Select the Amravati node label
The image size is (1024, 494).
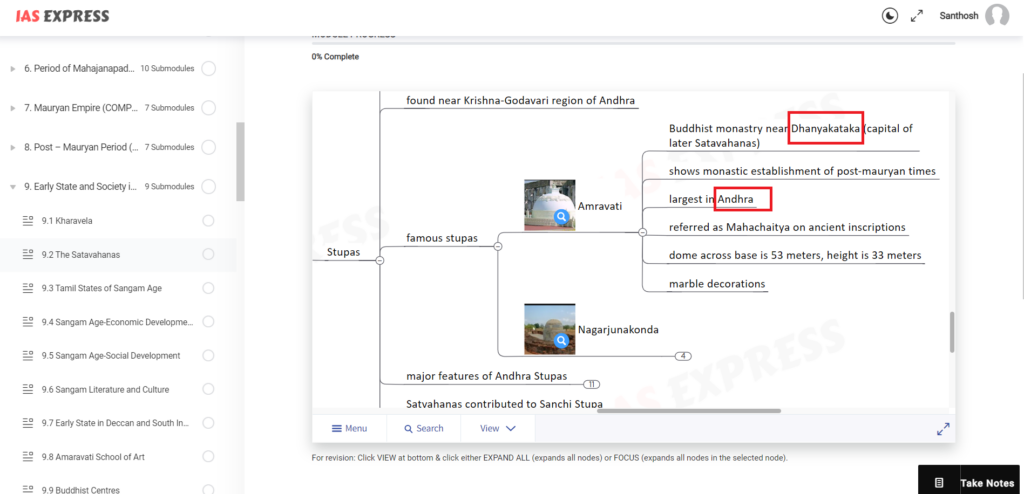(x=600, y=206)
